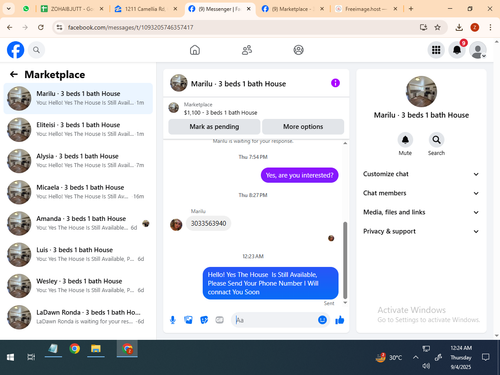Open conversation information purple icon

[335, 83]
